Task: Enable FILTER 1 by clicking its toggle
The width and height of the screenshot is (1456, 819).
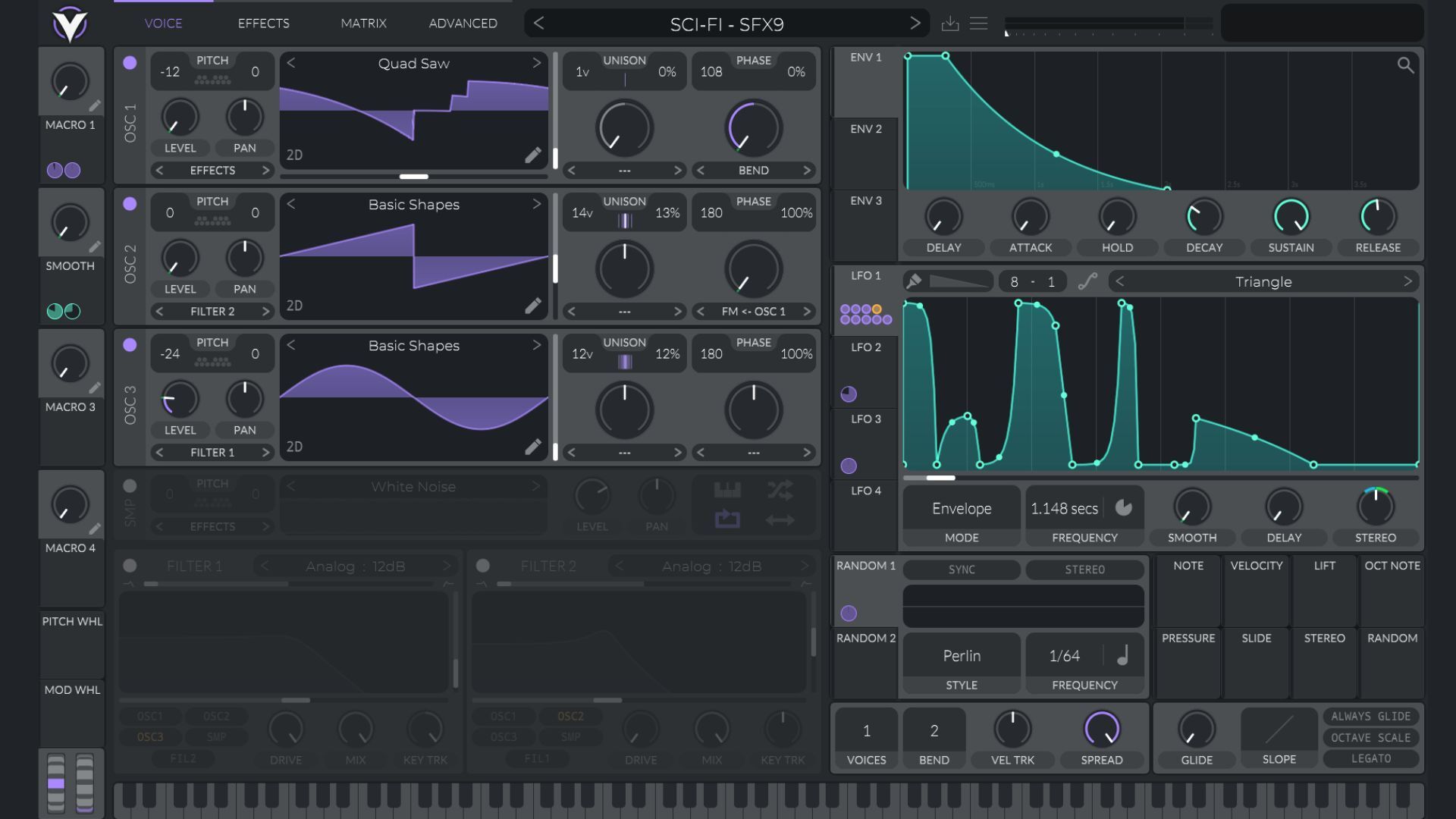Action: [130, 566]
